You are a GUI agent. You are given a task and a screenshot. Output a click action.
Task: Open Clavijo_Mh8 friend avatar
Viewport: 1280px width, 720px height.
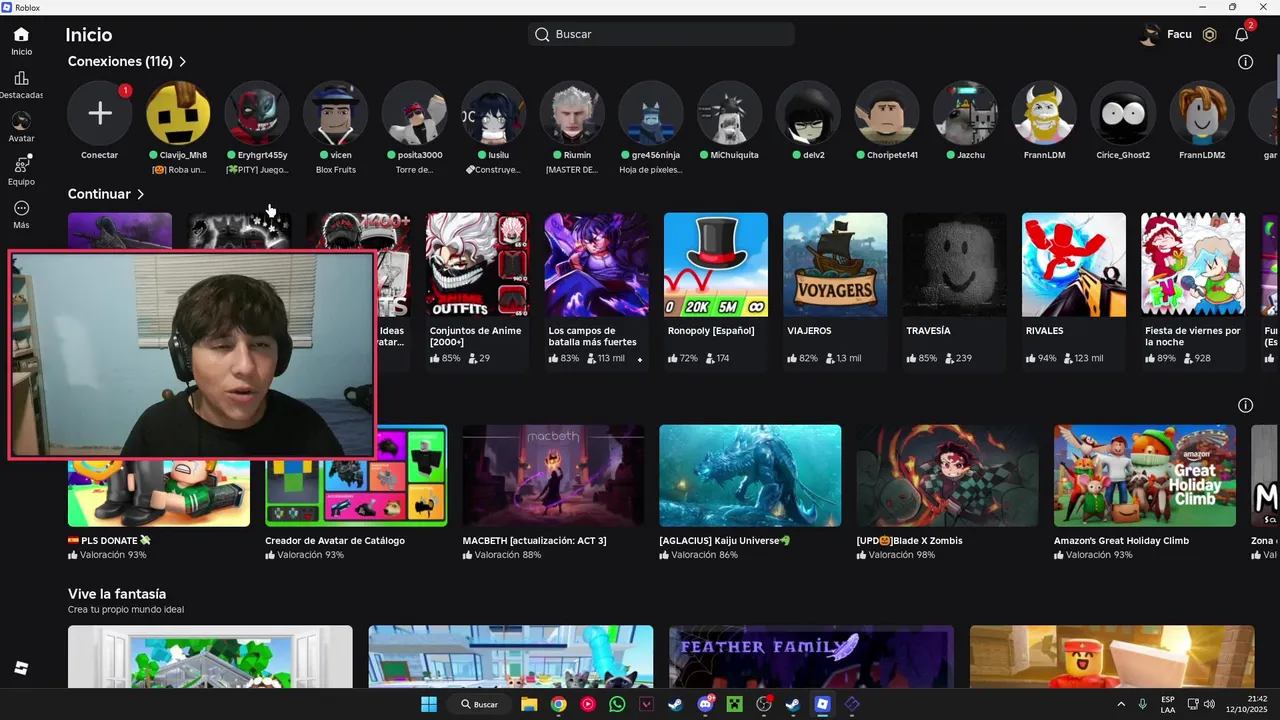[178, 113]
